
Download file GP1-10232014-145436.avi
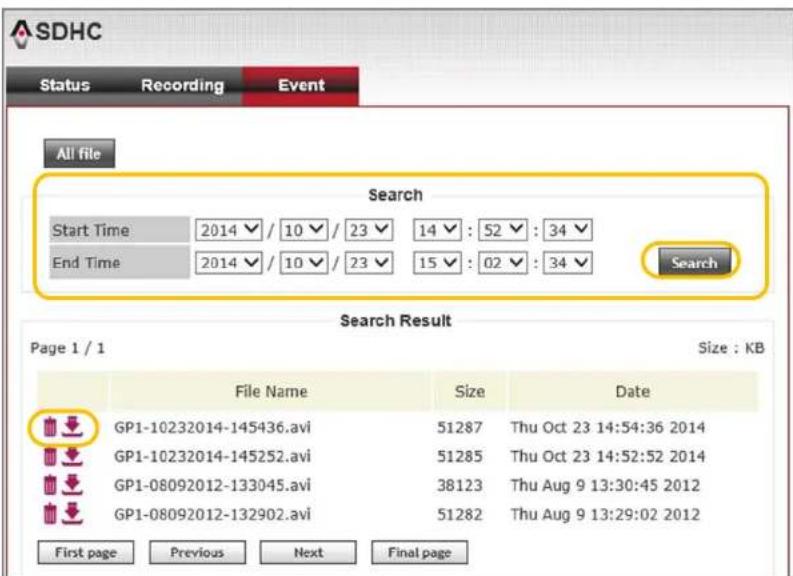(72, 427)
